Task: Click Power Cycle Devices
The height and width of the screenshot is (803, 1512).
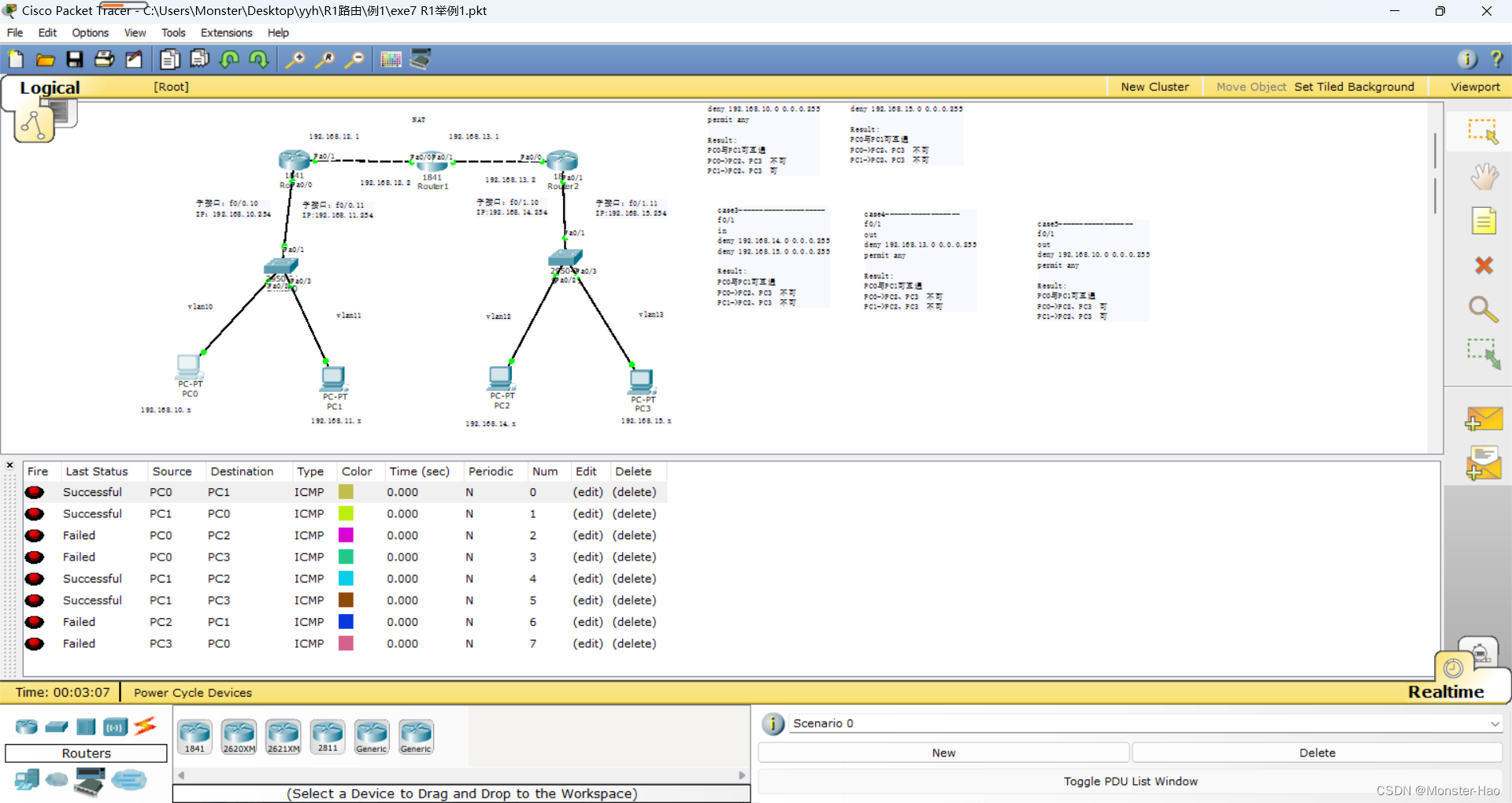Action: (x=193, y=693)
